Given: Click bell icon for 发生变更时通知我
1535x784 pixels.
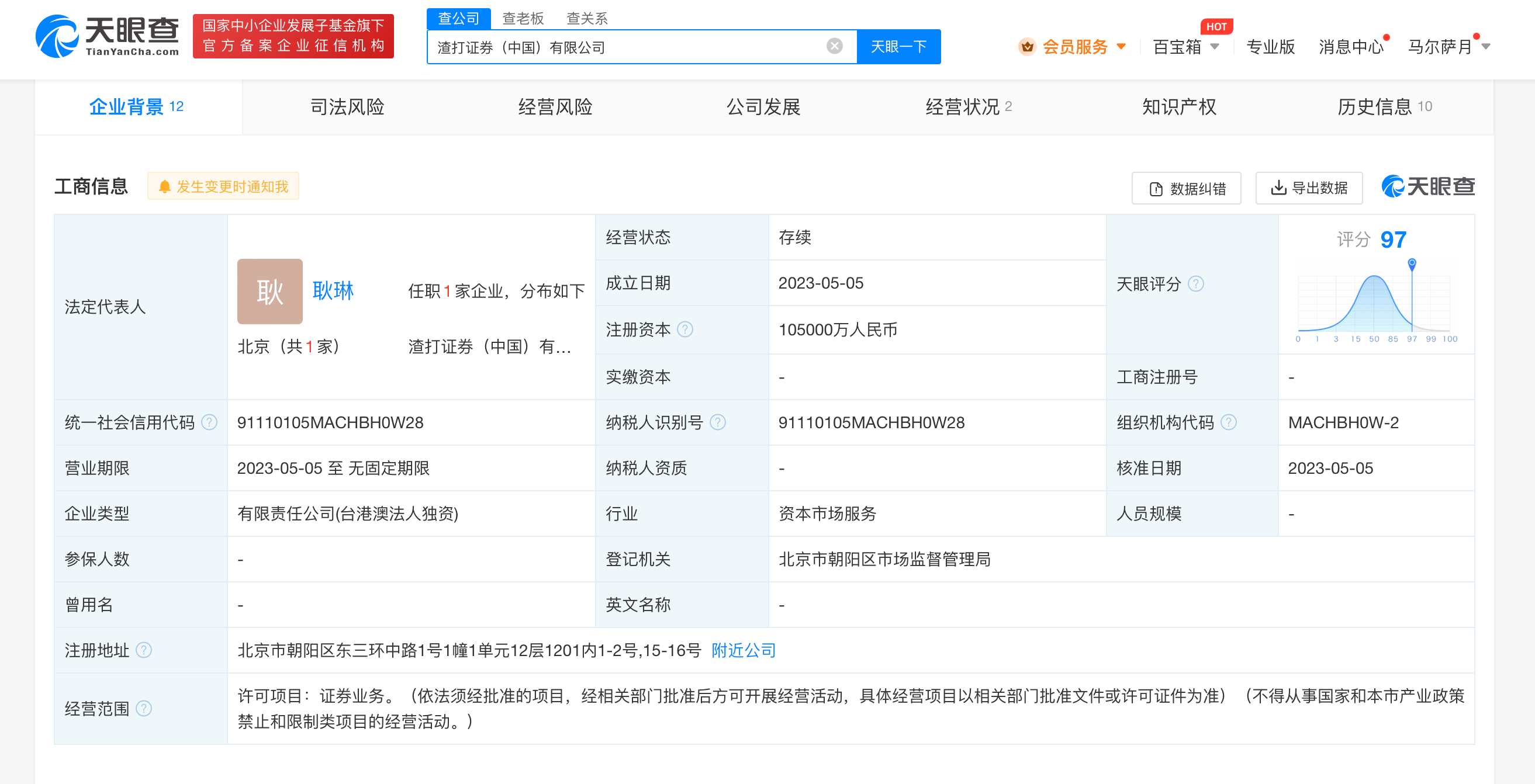Looking at the screenshot, I should (165, 186).
